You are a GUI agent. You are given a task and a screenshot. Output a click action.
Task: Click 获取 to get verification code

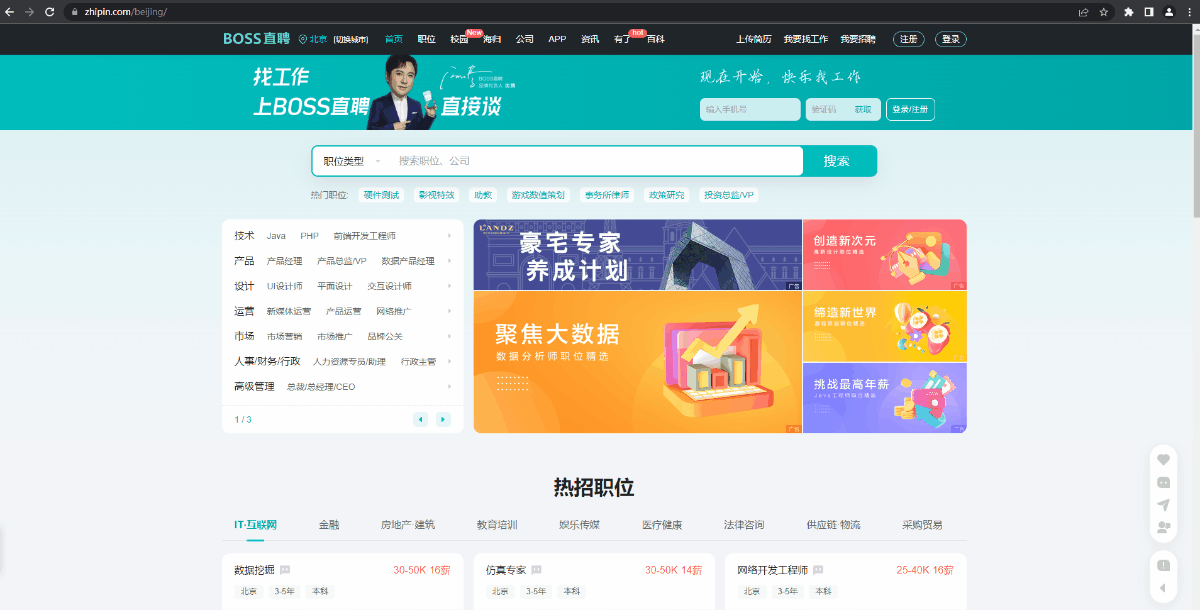coord(862,109)
